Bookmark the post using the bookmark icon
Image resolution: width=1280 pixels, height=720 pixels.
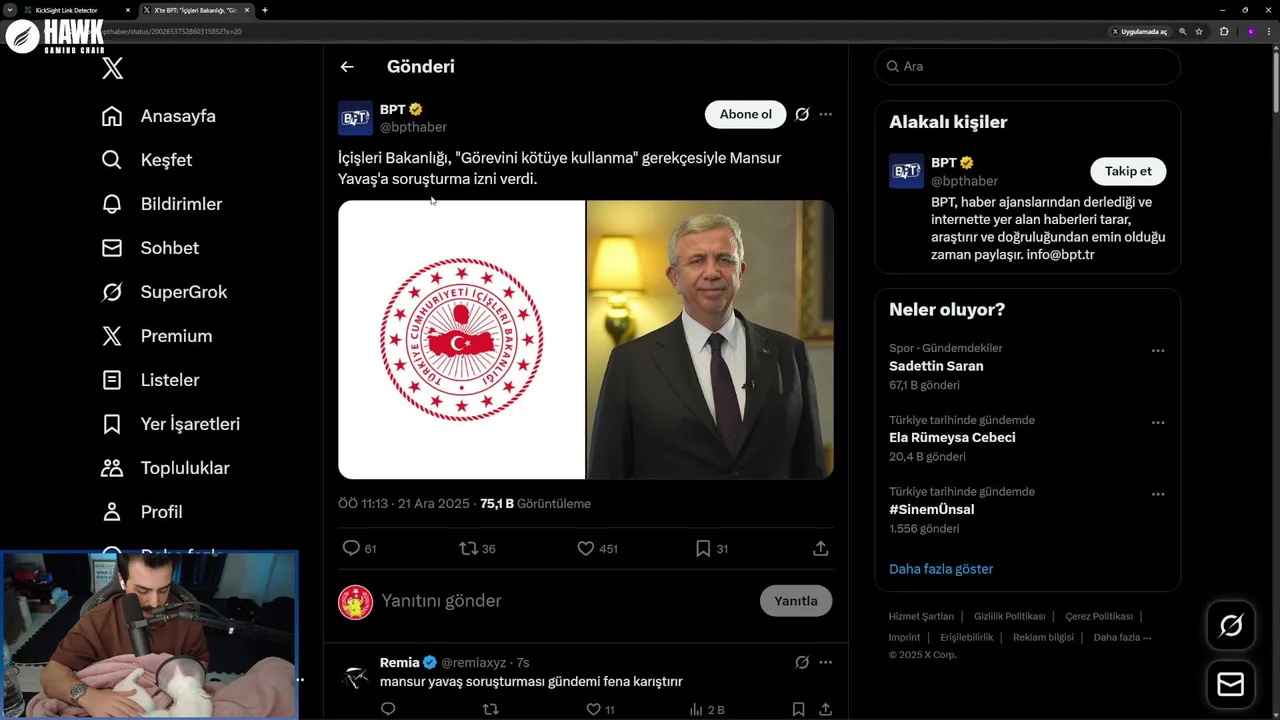pyautogui.click(x=703, y=548)
